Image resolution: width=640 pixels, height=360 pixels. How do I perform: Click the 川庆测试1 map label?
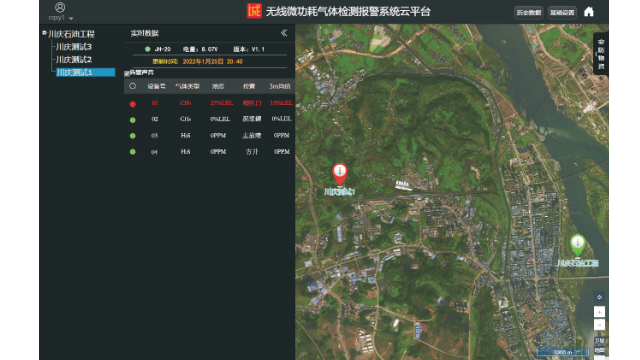339,192
